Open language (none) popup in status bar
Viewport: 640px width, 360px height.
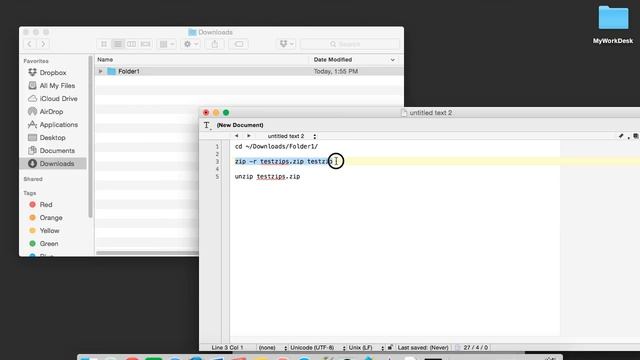pyautogui.click(x=273, y=348)
